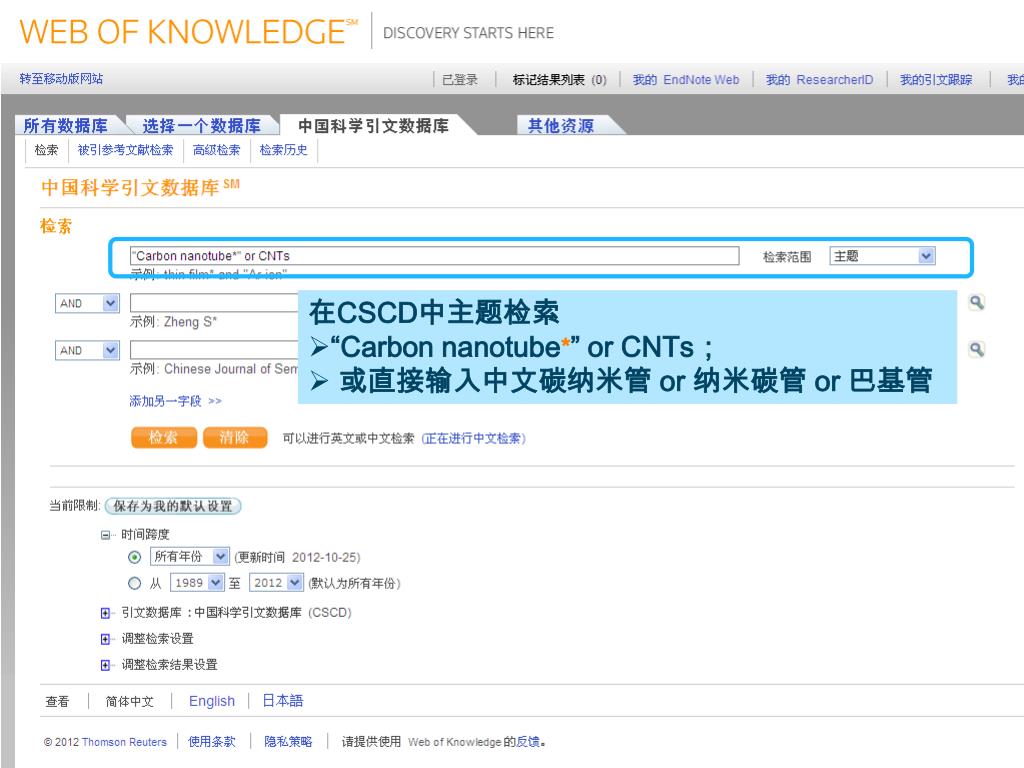The image size is (1024, 768).
Task: Click the author search input field
Action: tap(214, 303)
